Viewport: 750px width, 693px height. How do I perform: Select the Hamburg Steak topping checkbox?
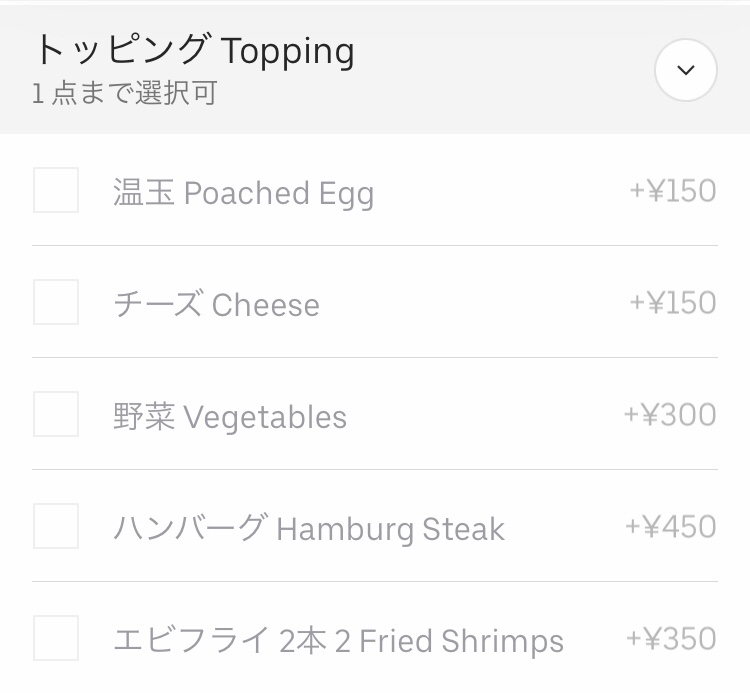click(56, 526)
